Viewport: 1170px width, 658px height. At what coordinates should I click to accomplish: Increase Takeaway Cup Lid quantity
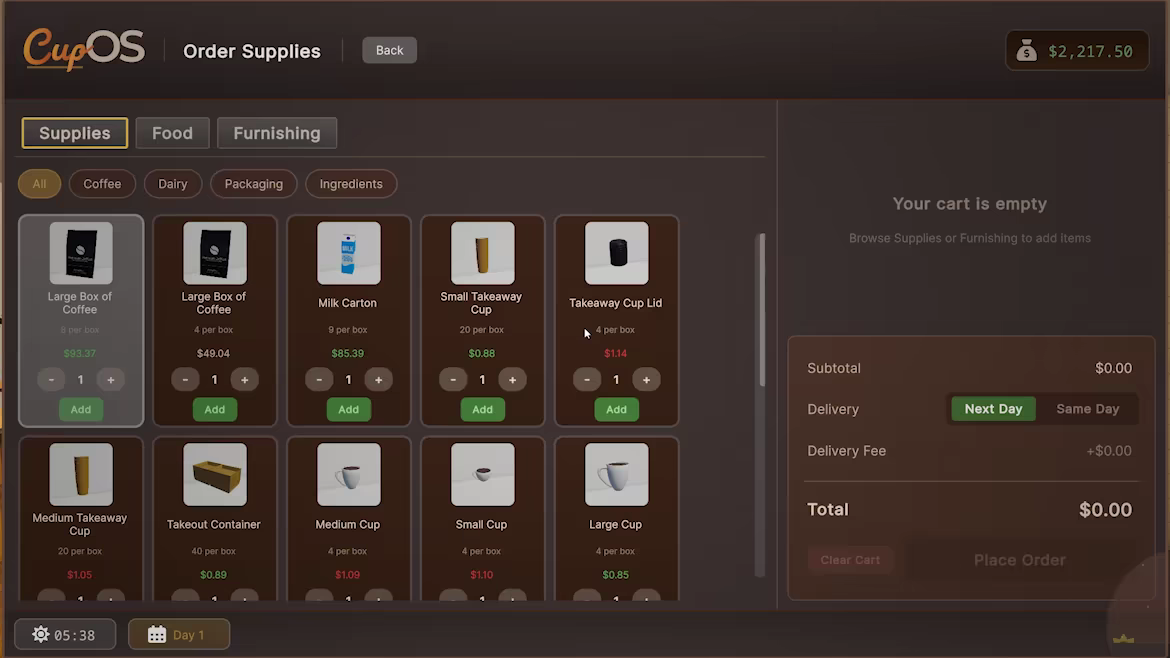[646, 380]
